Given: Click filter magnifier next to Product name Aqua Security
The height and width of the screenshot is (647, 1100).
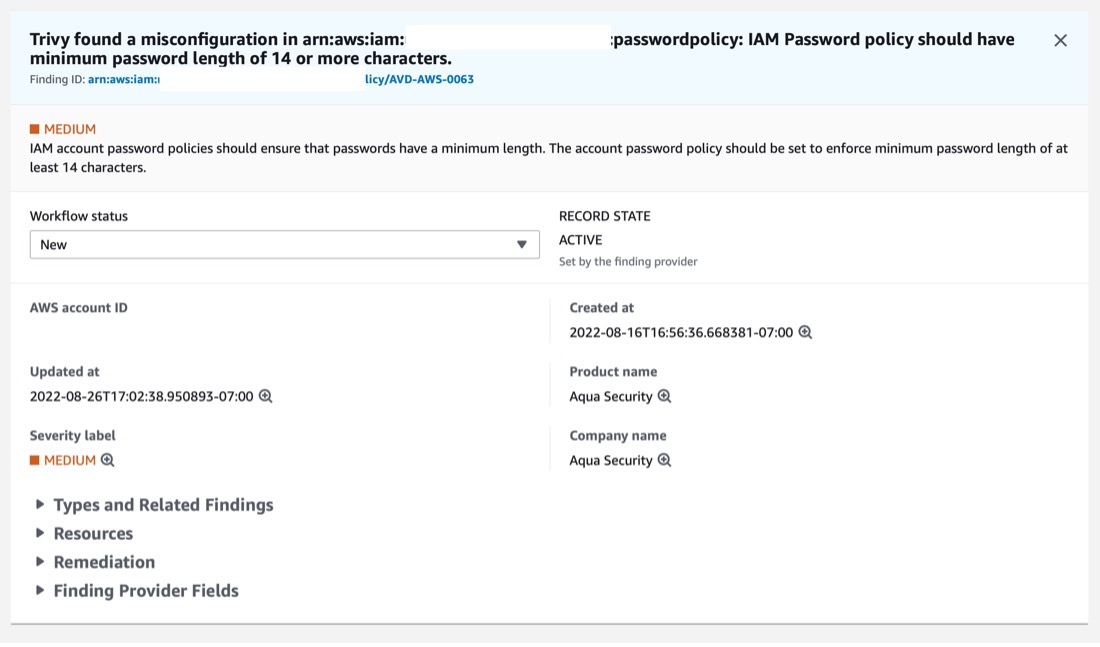Looking at the screenshot, I should click(x=664, y=396).
